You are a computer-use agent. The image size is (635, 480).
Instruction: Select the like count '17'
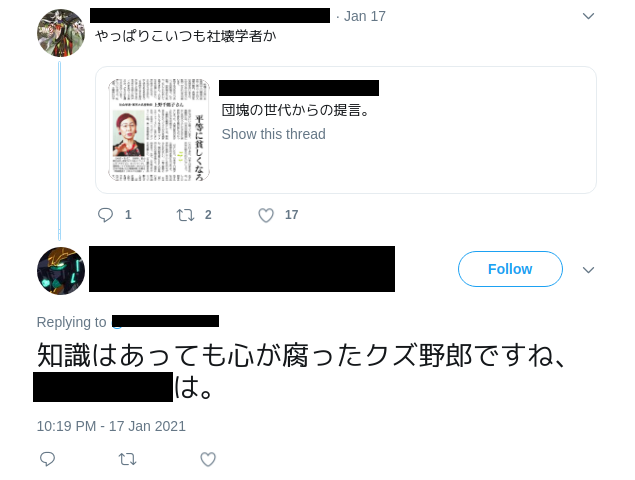click(291, 215)
